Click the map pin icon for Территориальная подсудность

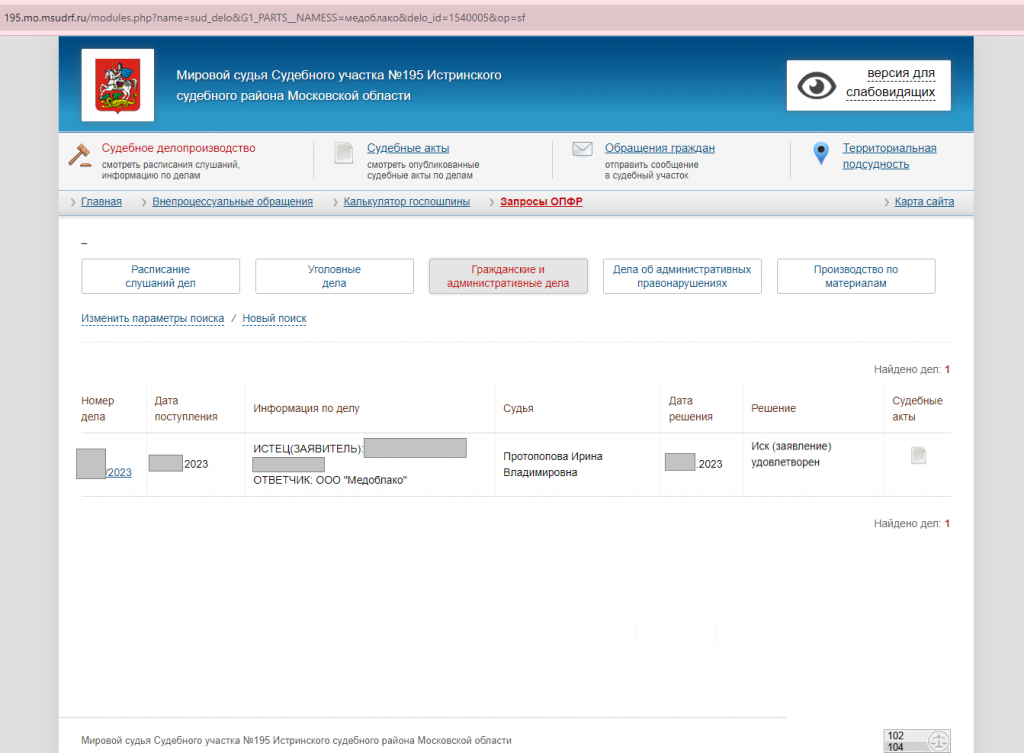point(821,153)
